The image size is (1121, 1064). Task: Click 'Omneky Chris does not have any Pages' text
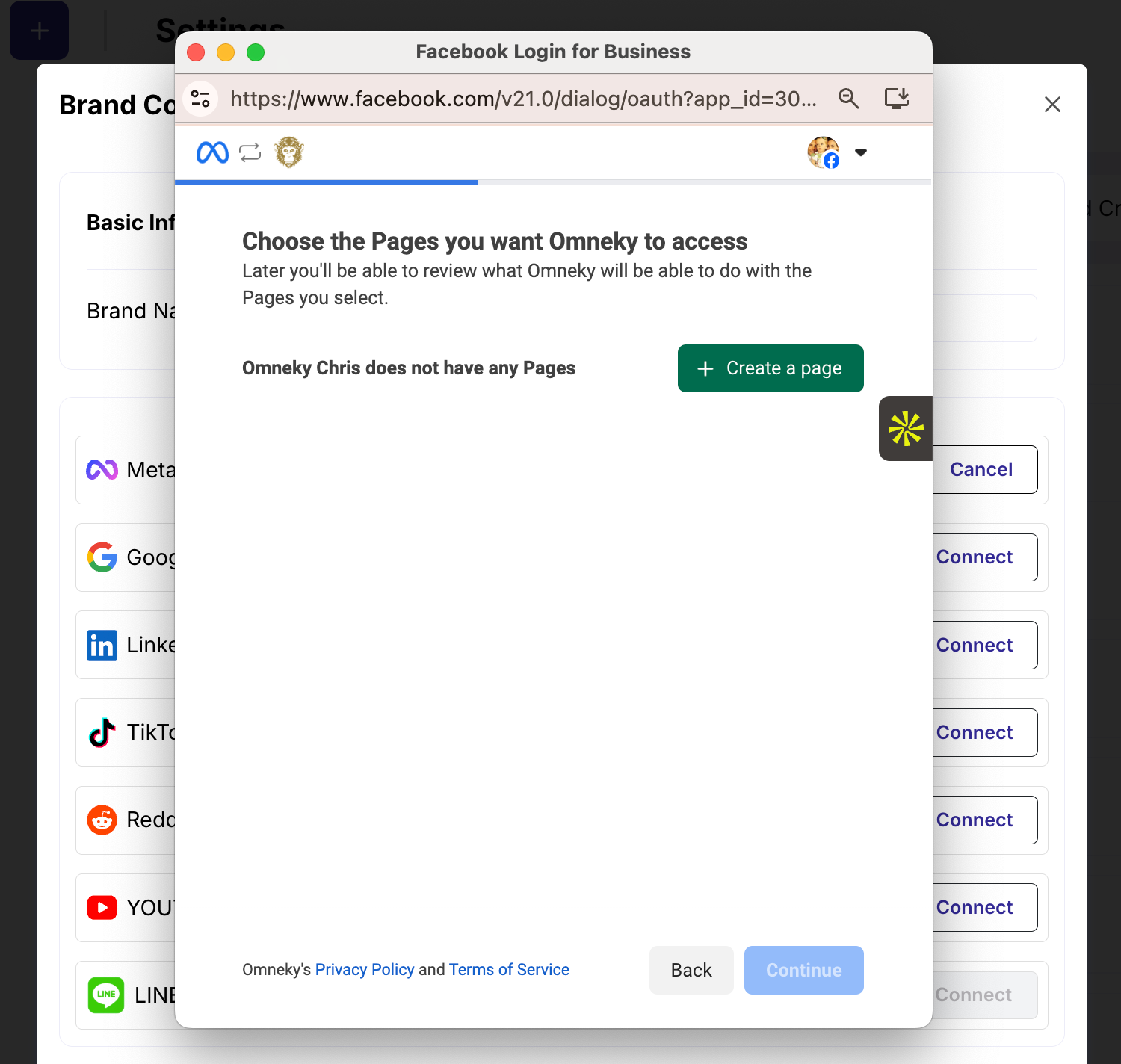409,368
